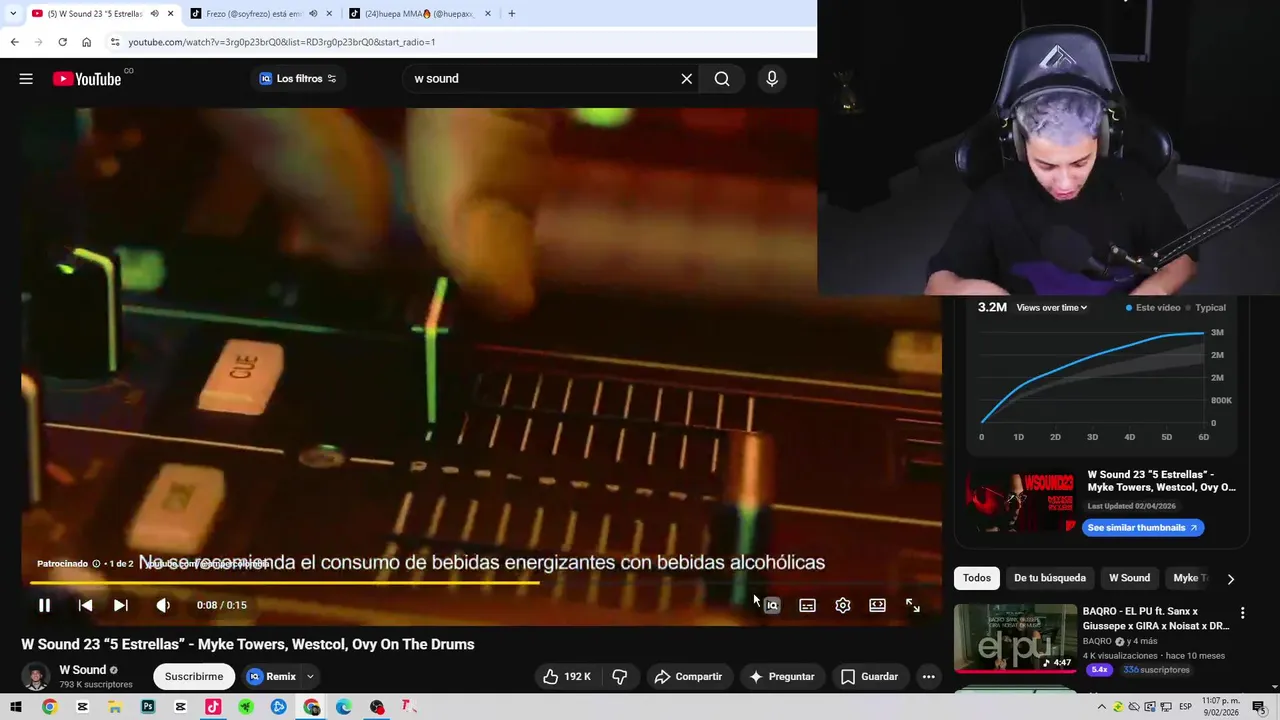The height and width of the screenshot is (720, 1280).
Task: Select the W Sound filter chip
Action: 1130,578
